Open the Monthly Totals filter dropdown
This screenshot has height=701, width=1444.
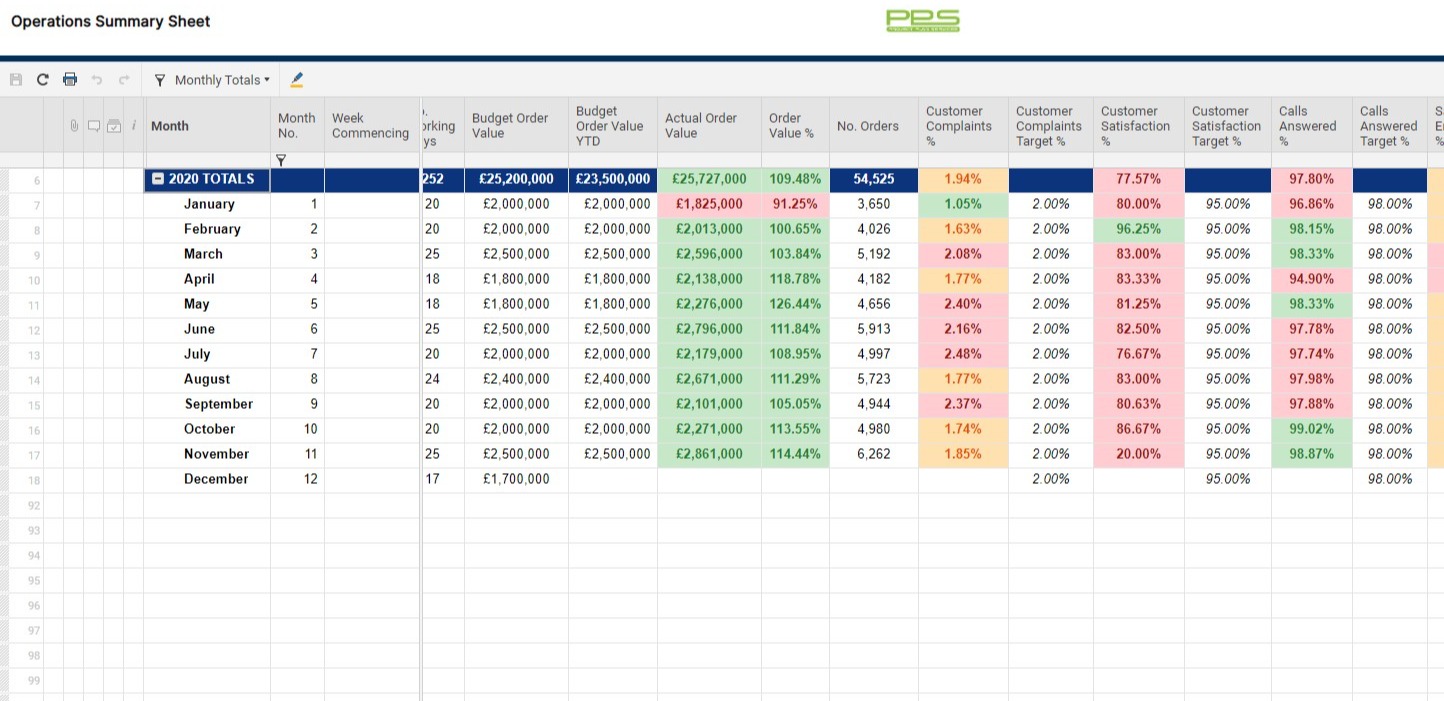[212, 80]
